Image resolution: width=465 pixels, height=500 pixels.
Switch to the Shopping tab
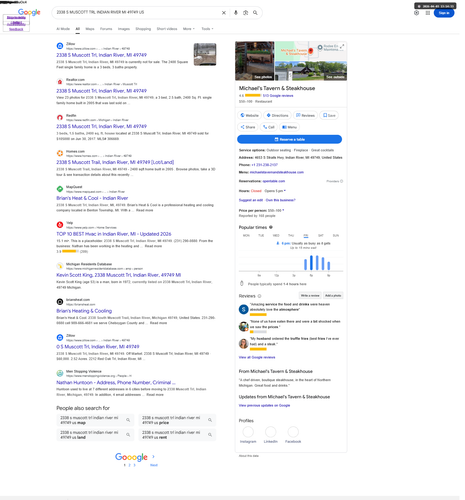[x=143, y=29]
